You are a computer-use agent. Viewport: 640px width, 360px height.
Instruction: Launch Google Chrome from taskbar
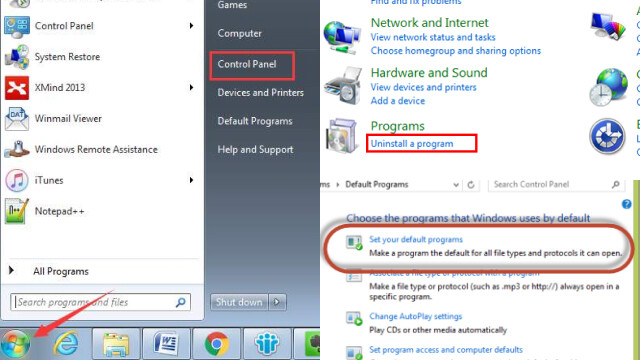(216, 344)
